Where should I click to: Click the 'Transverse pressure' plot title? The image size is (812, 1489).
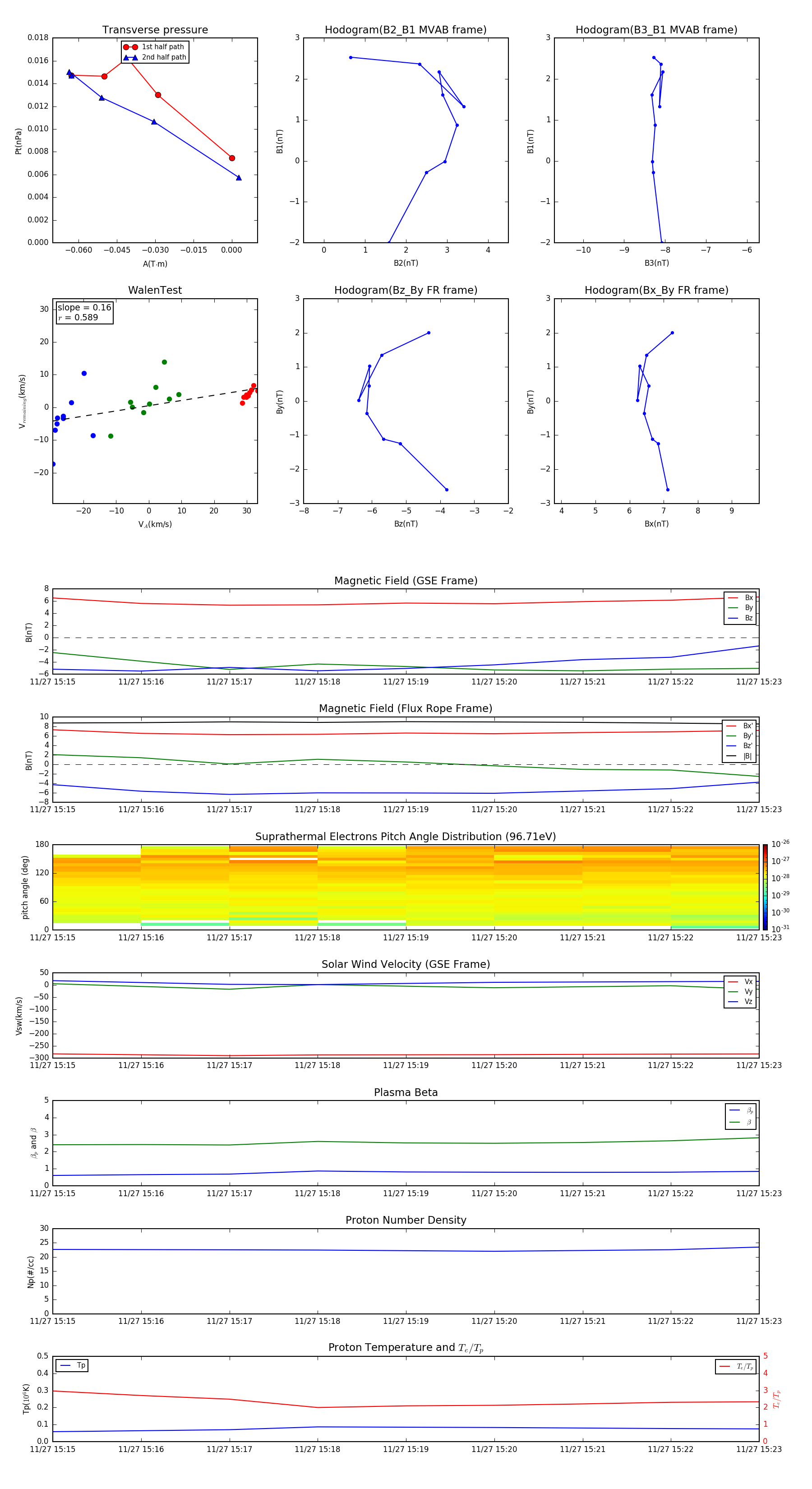[155, 29]
